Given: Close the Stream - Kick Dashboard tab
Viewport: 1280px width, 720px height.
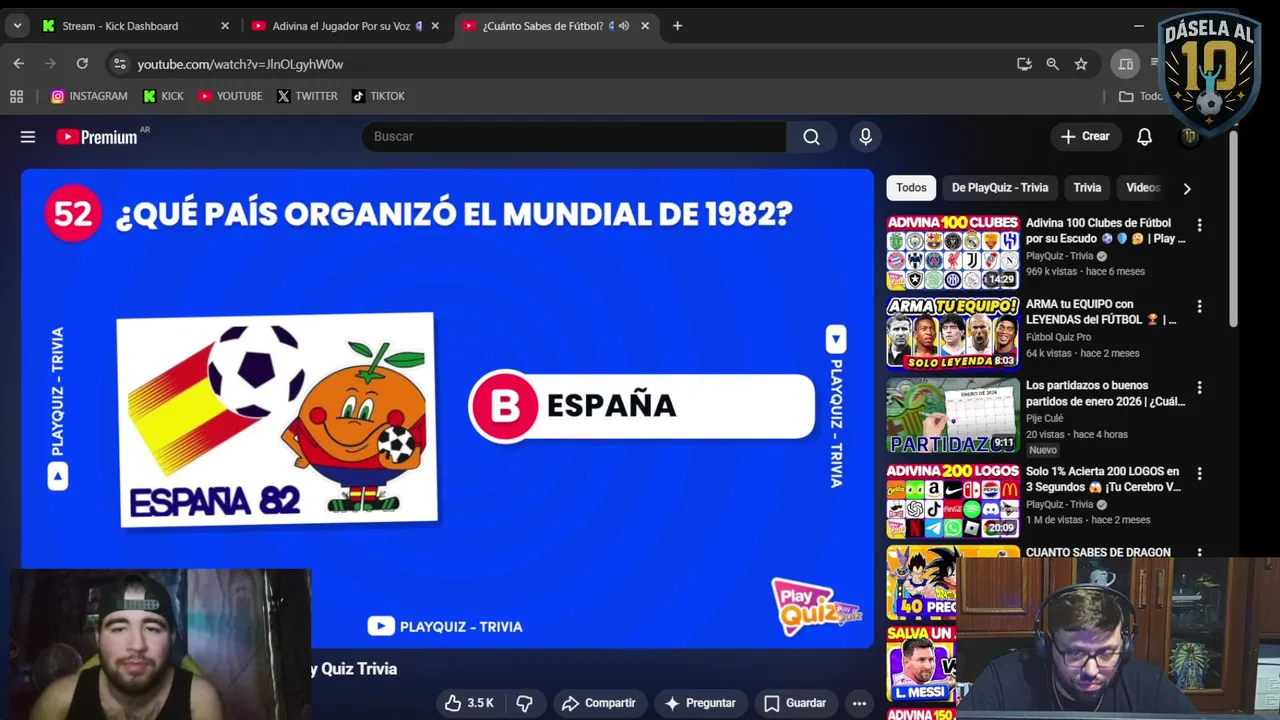Looking at the screenshot, I should click(x=225, y=26).
